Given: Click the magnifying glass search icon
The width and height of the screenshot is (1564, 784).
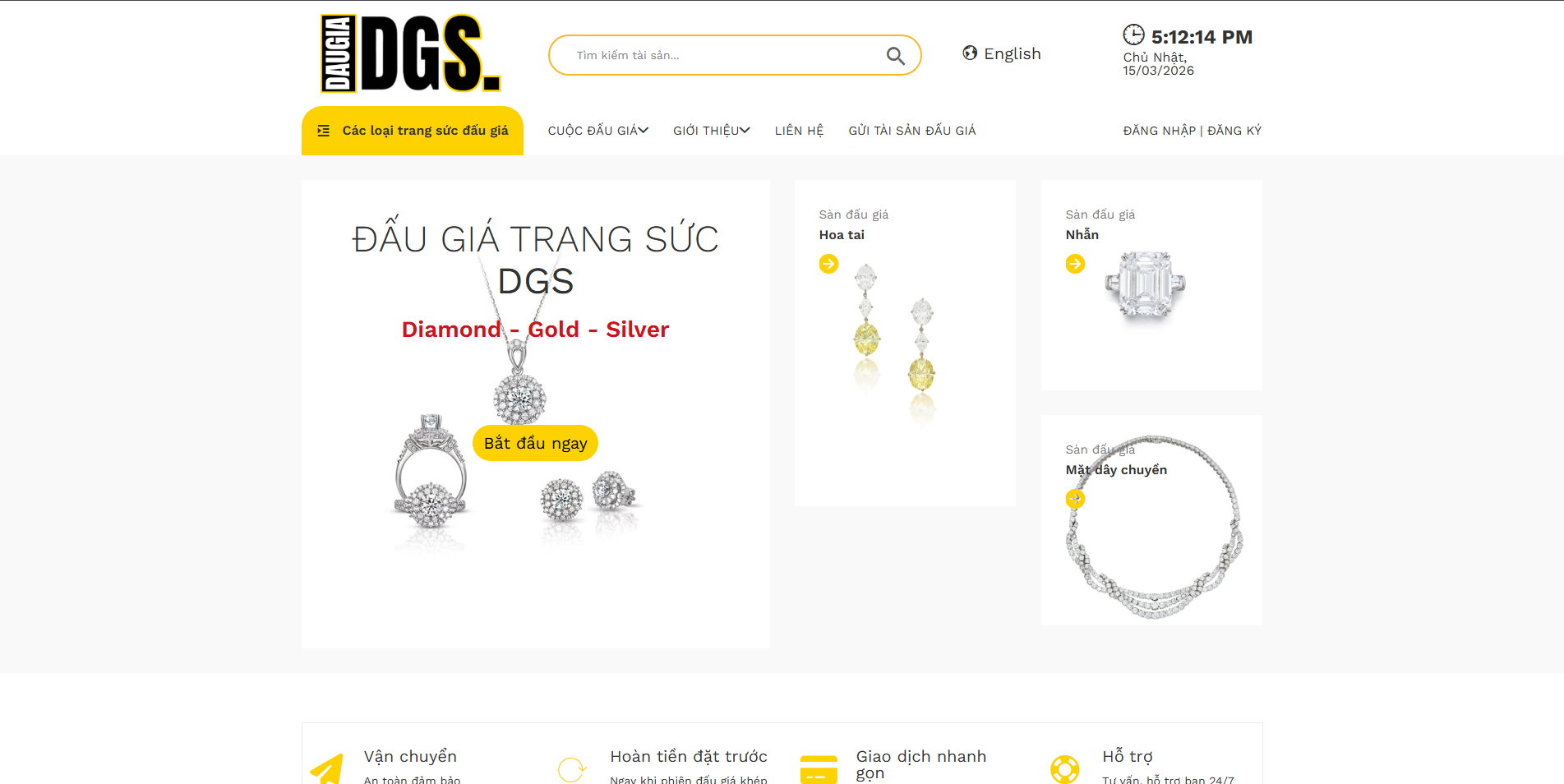Looking at the screenshot, I should point(895,56).
